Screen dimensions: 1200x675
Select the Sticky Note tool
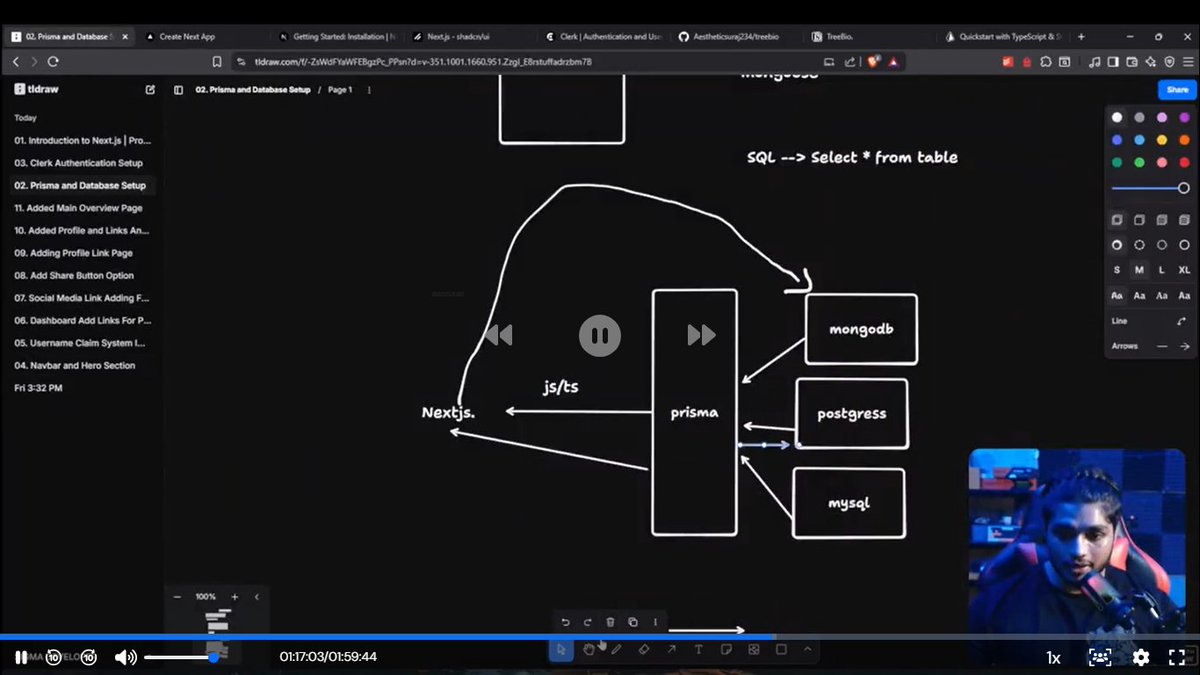click(726, 649)
